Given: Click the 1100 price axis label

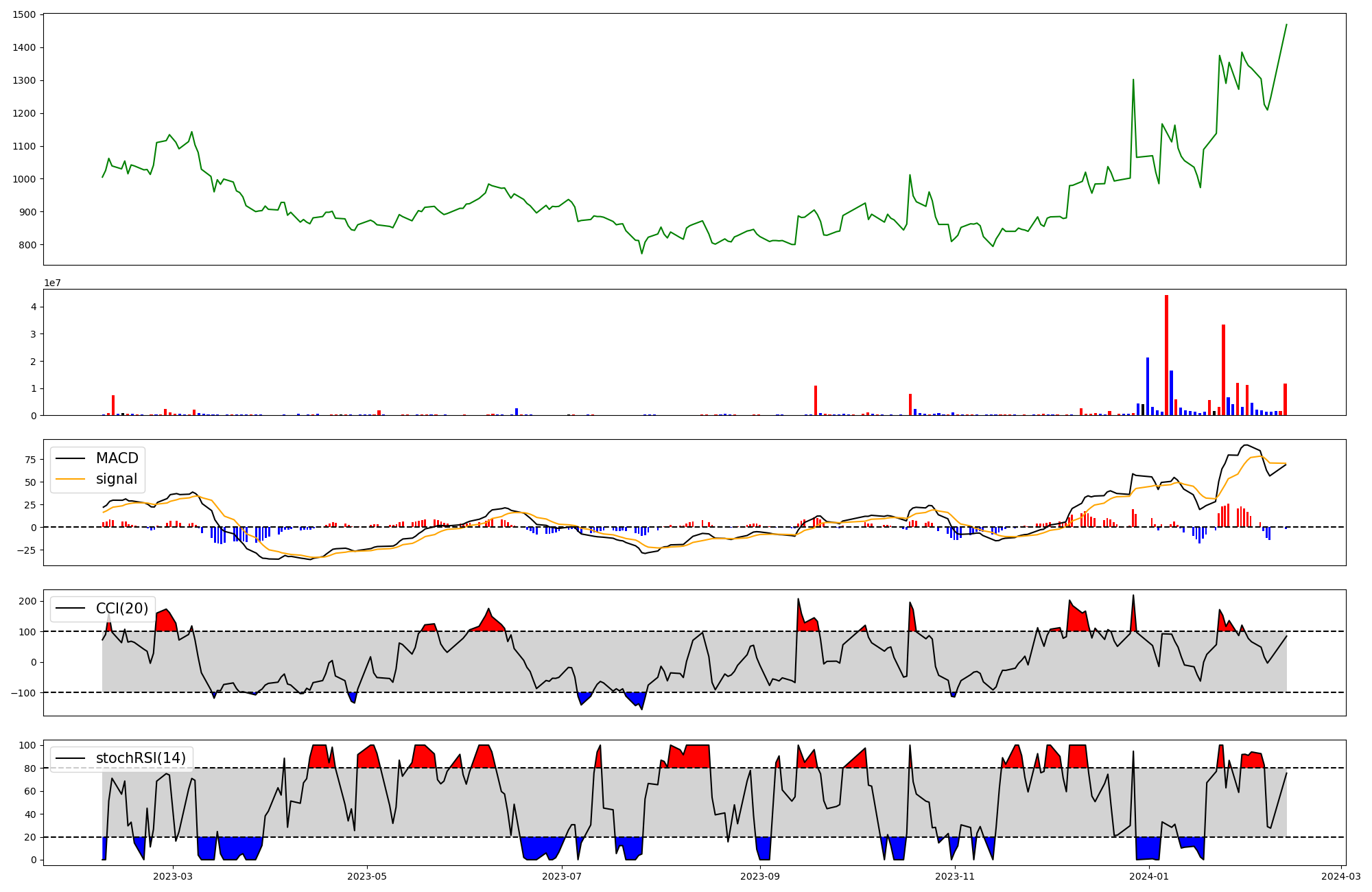Looking at the screenshot, I should tap(24, 146).
